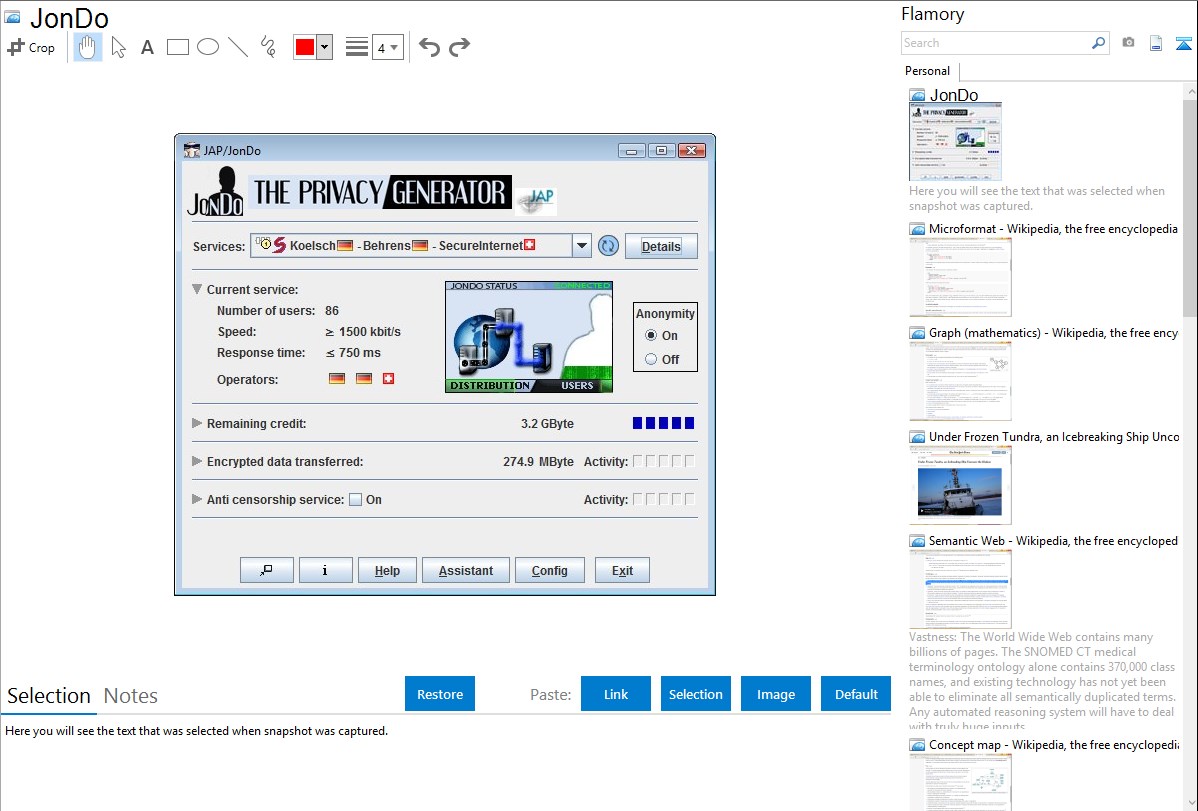The image size is (1198, 811).
Task: Click the Koelsch-Behrens-SecureInternet service field
Action: point(411,246)
